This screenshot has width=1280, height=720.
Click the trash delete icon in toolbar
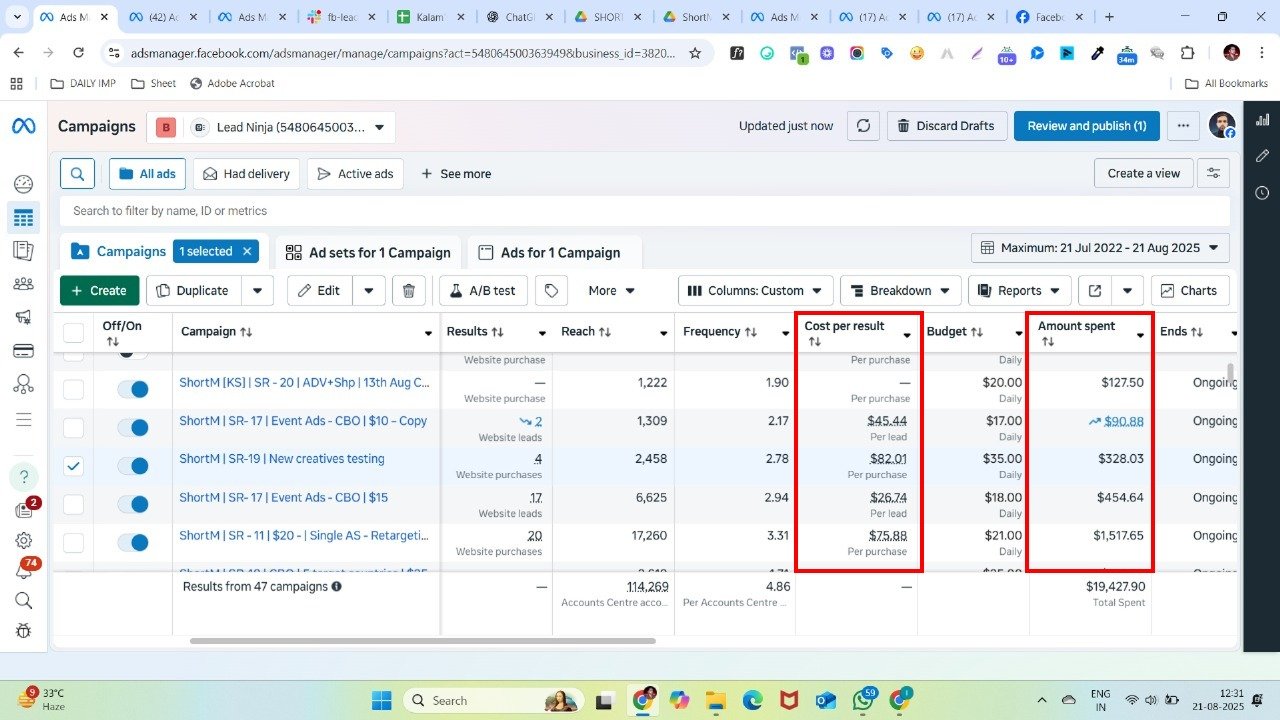tap(409, 291)
